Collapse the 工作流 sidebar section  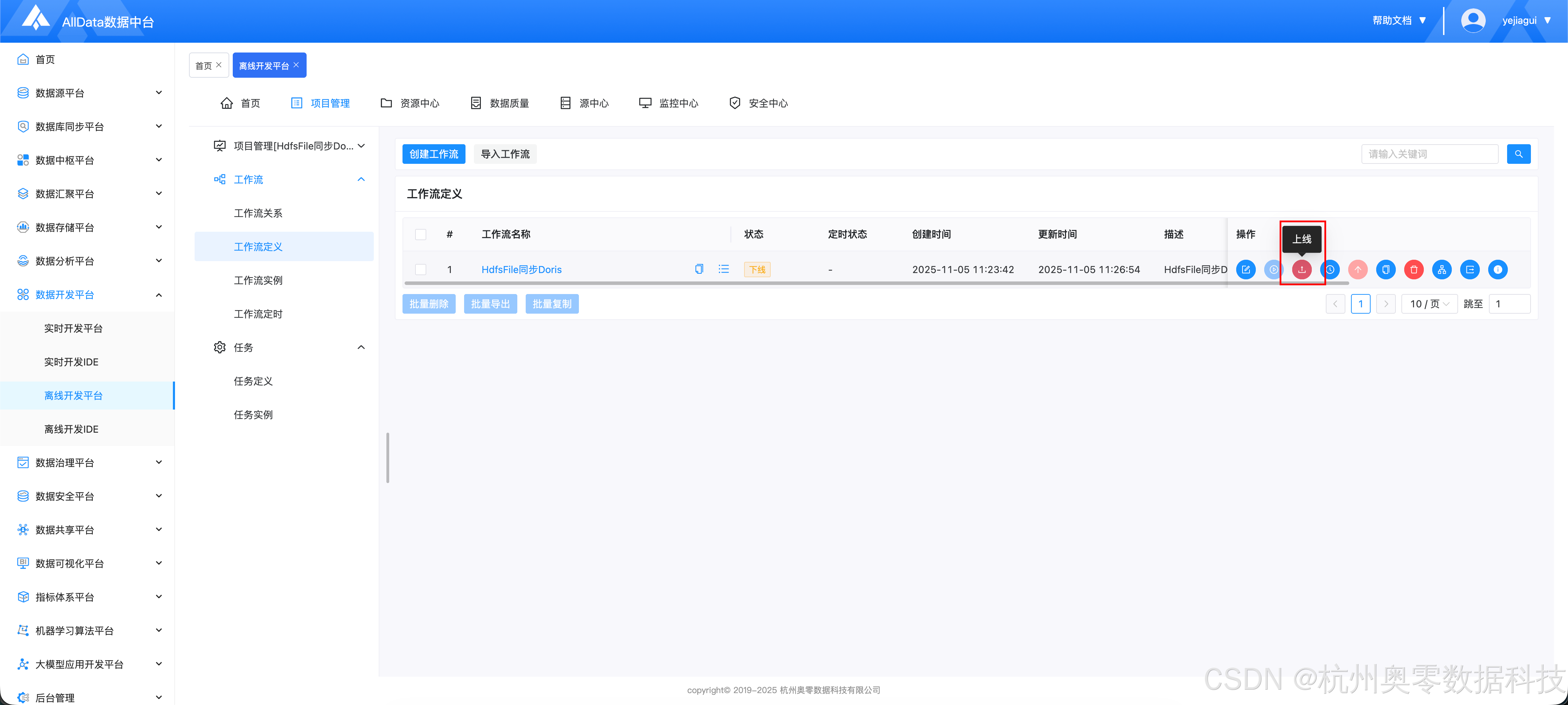(x=361, y=179)
